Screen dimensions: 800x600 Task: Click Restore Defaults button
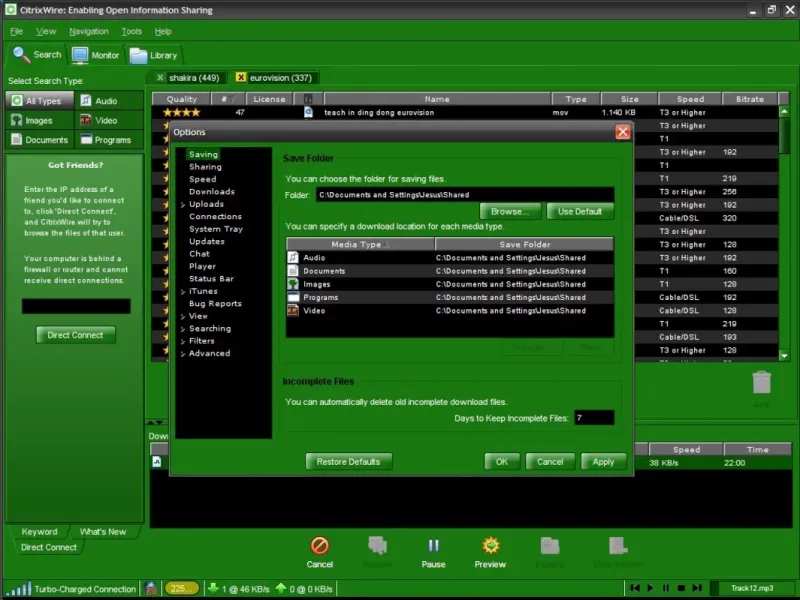348,461
